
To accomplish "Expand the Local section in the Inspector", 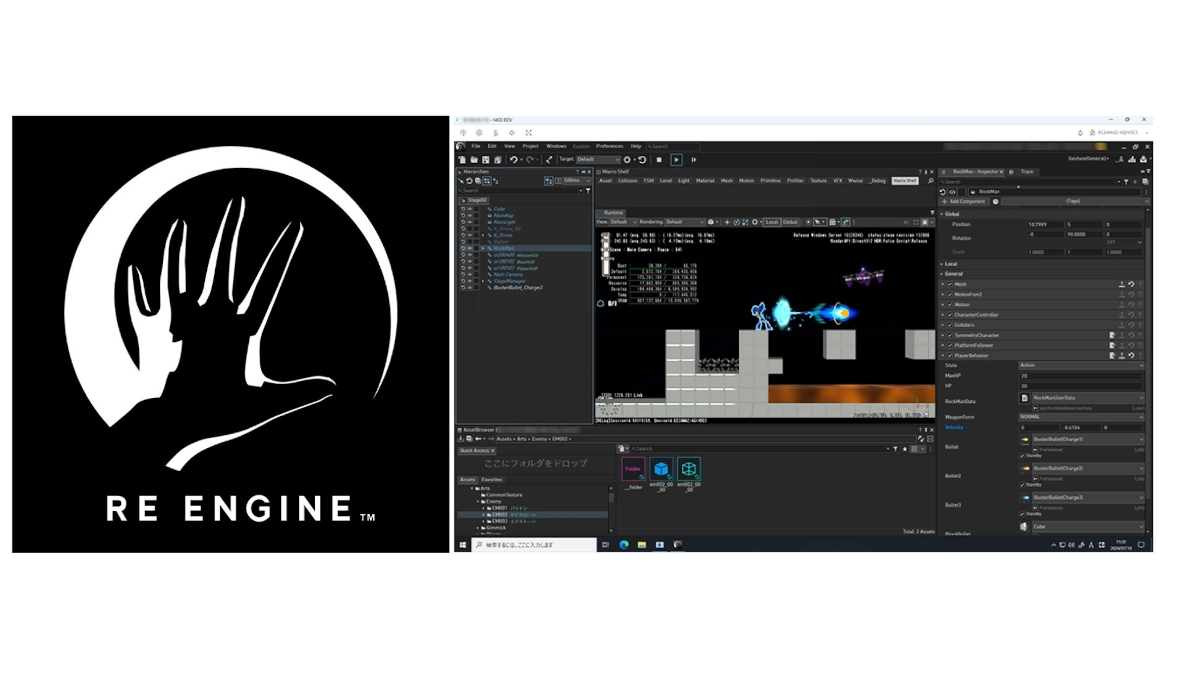I will (x=942, y=264).
